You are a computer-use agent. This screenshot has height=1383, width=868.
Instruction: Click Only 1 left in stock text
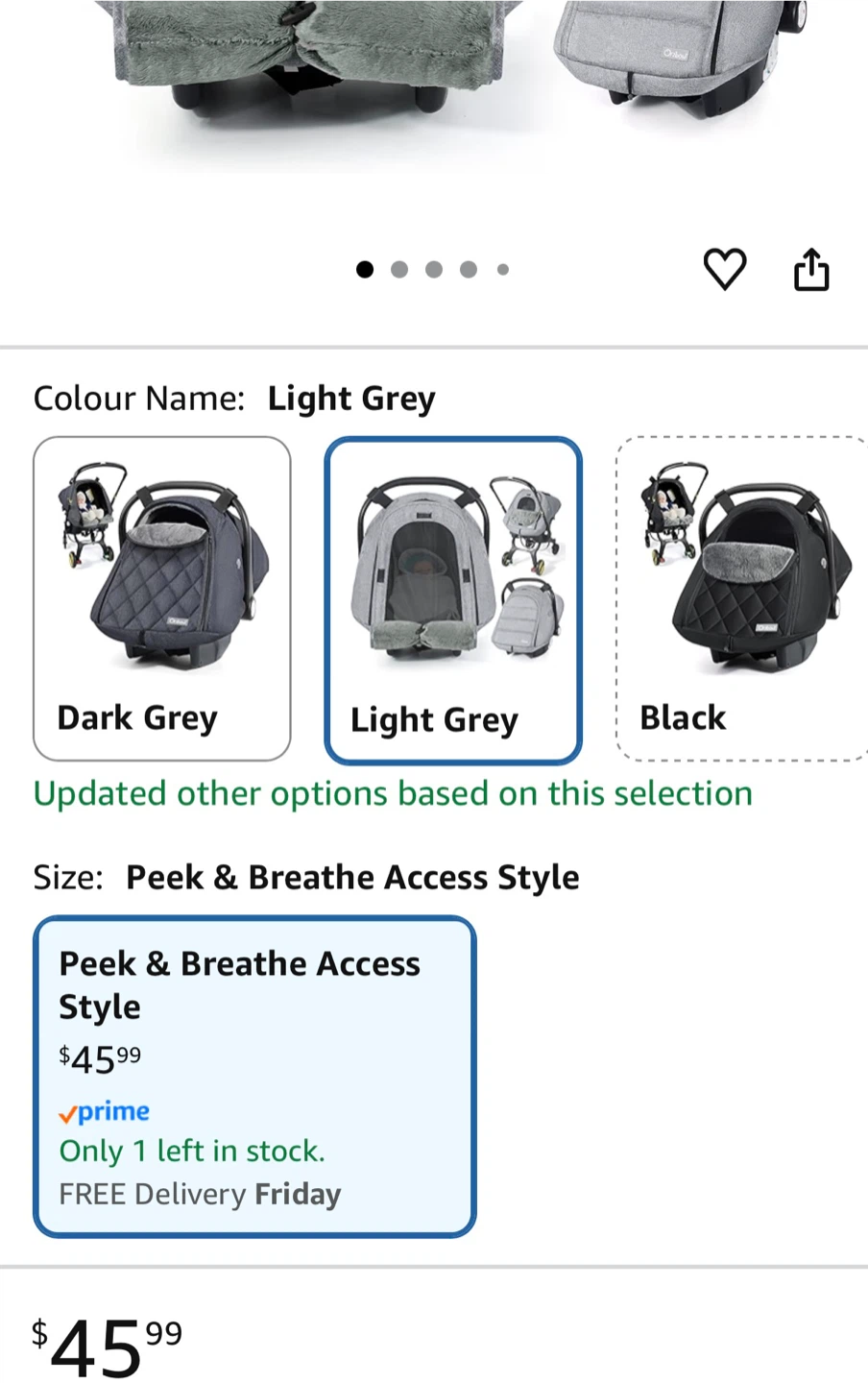pos(191,1151)
